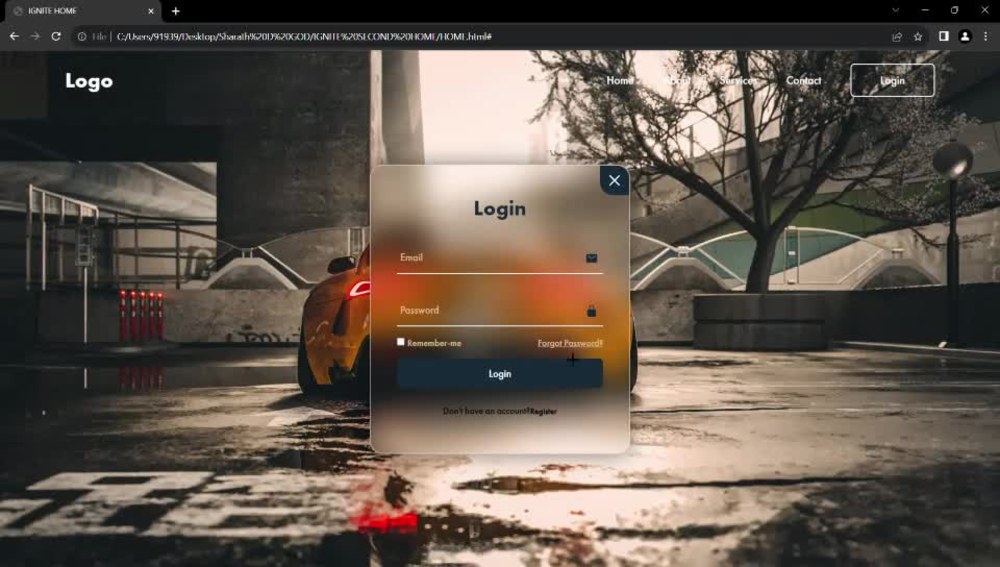Open Services in the navbar
1000x567 pixels.
pos(738,80)
